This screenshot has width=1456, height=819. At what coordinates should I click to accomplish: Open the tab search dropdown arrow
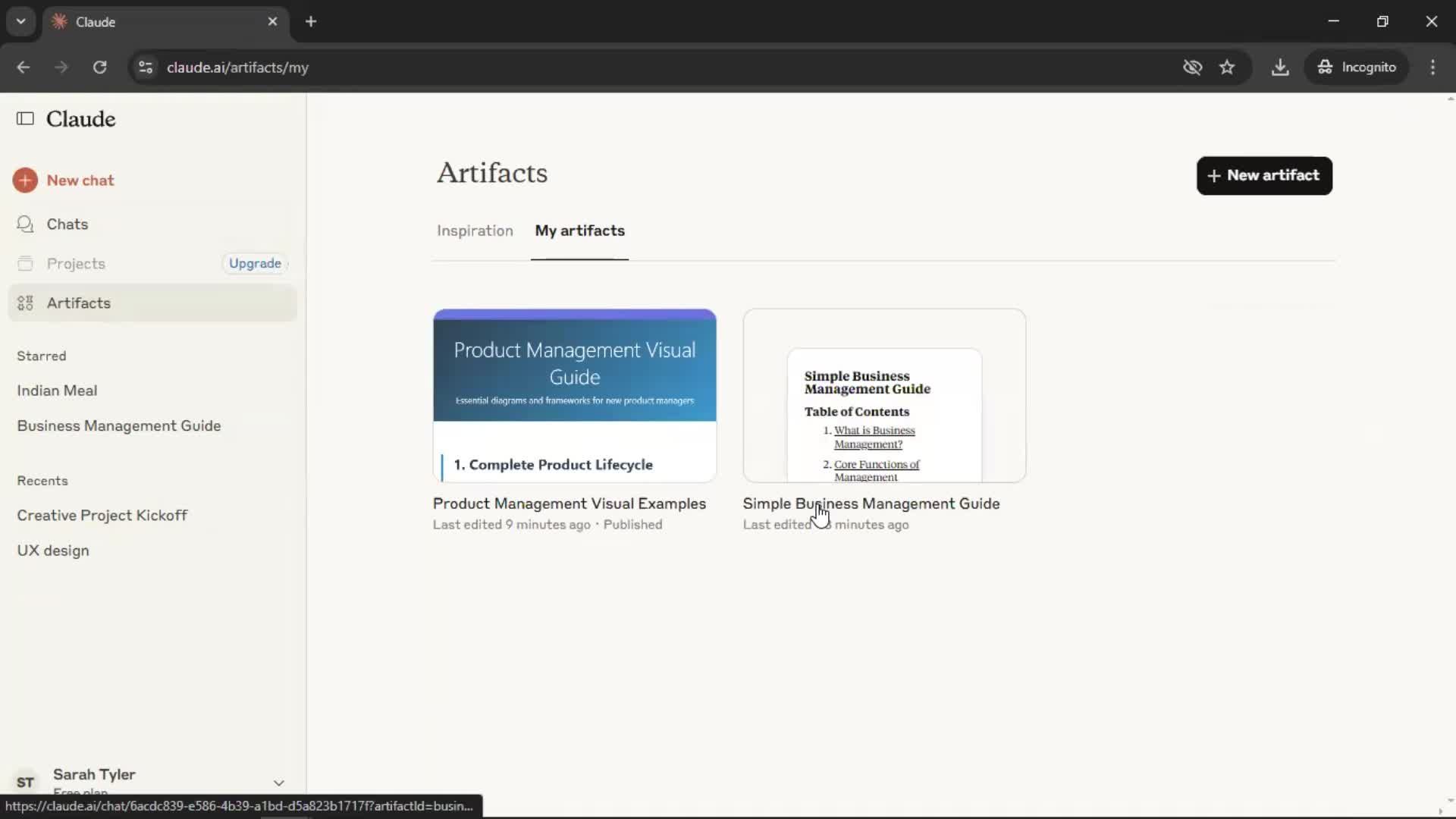[x=21, y=21]
